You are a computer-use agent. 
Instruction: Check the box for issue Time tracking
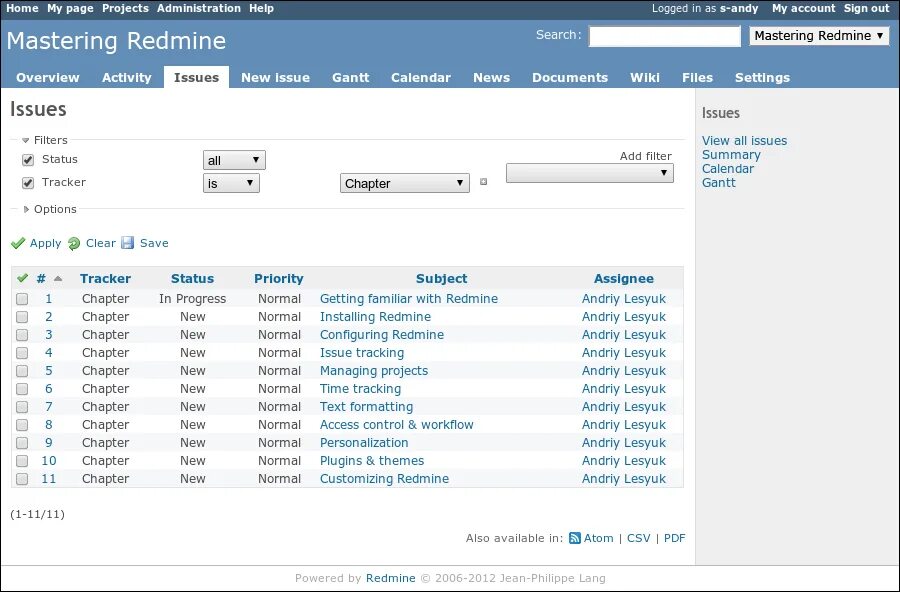[22, 389]
